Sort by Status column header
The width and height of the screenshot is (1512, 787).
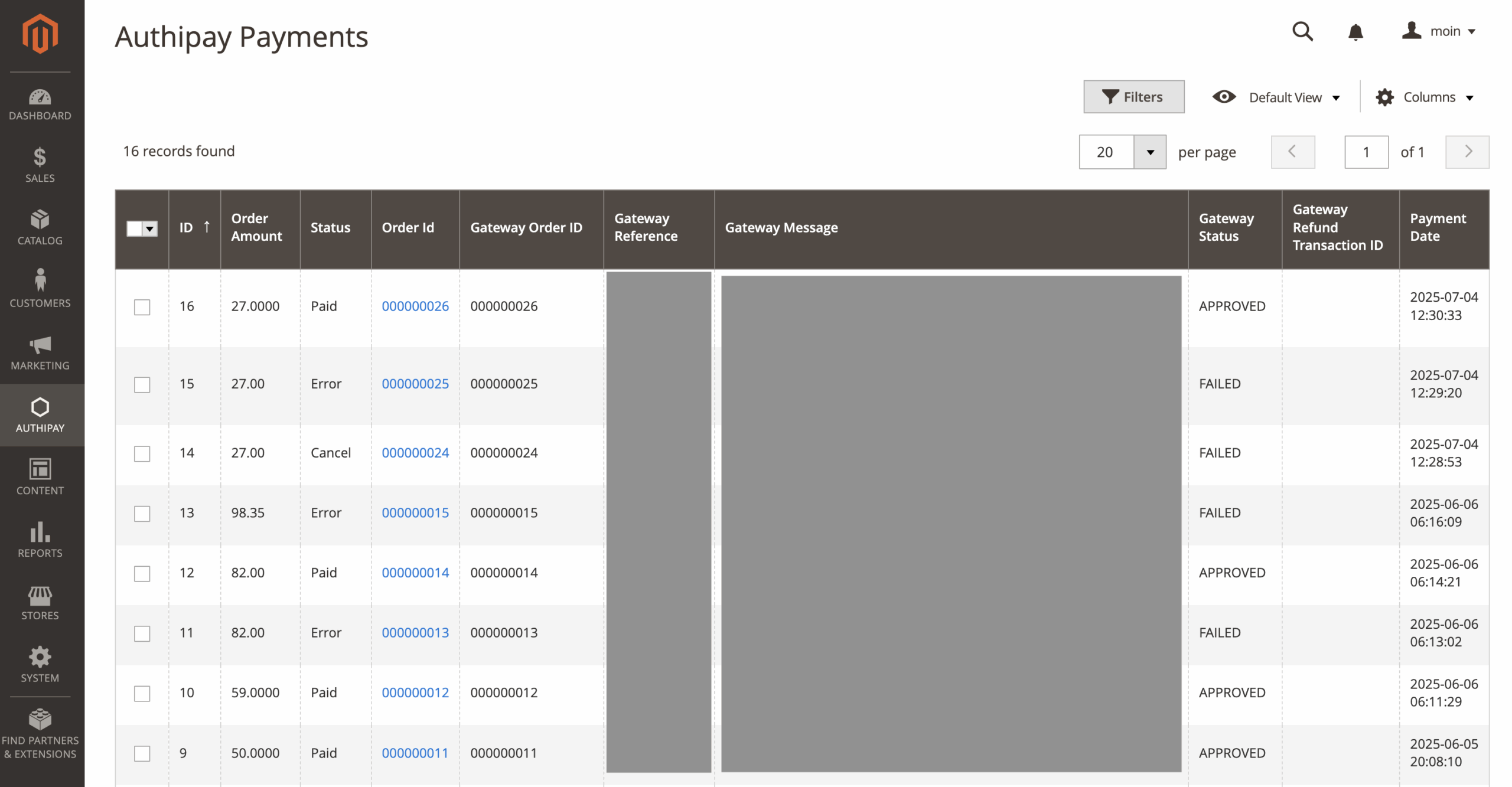[x=335, y=228]
